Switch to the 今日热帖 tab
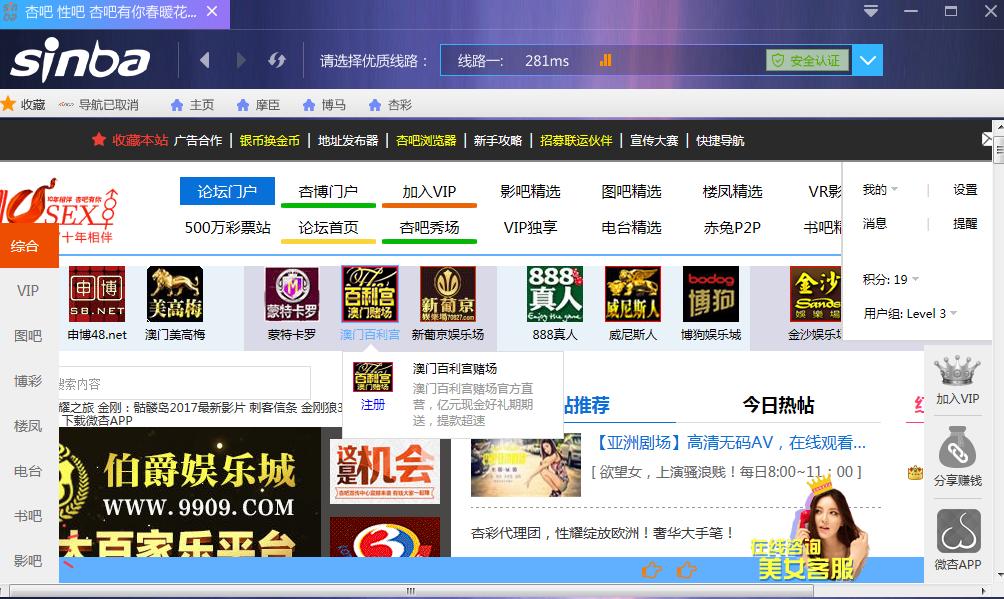Image resolution: width=1004 pixels, height=599 pixels. tap(778, 405)
